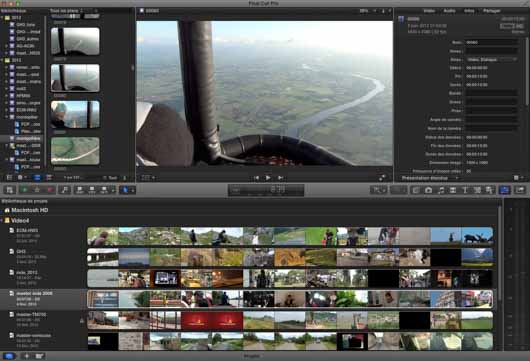Screen dimensions: 530x361
Task: Open the titles browser T icon
Action: point(465,190)
